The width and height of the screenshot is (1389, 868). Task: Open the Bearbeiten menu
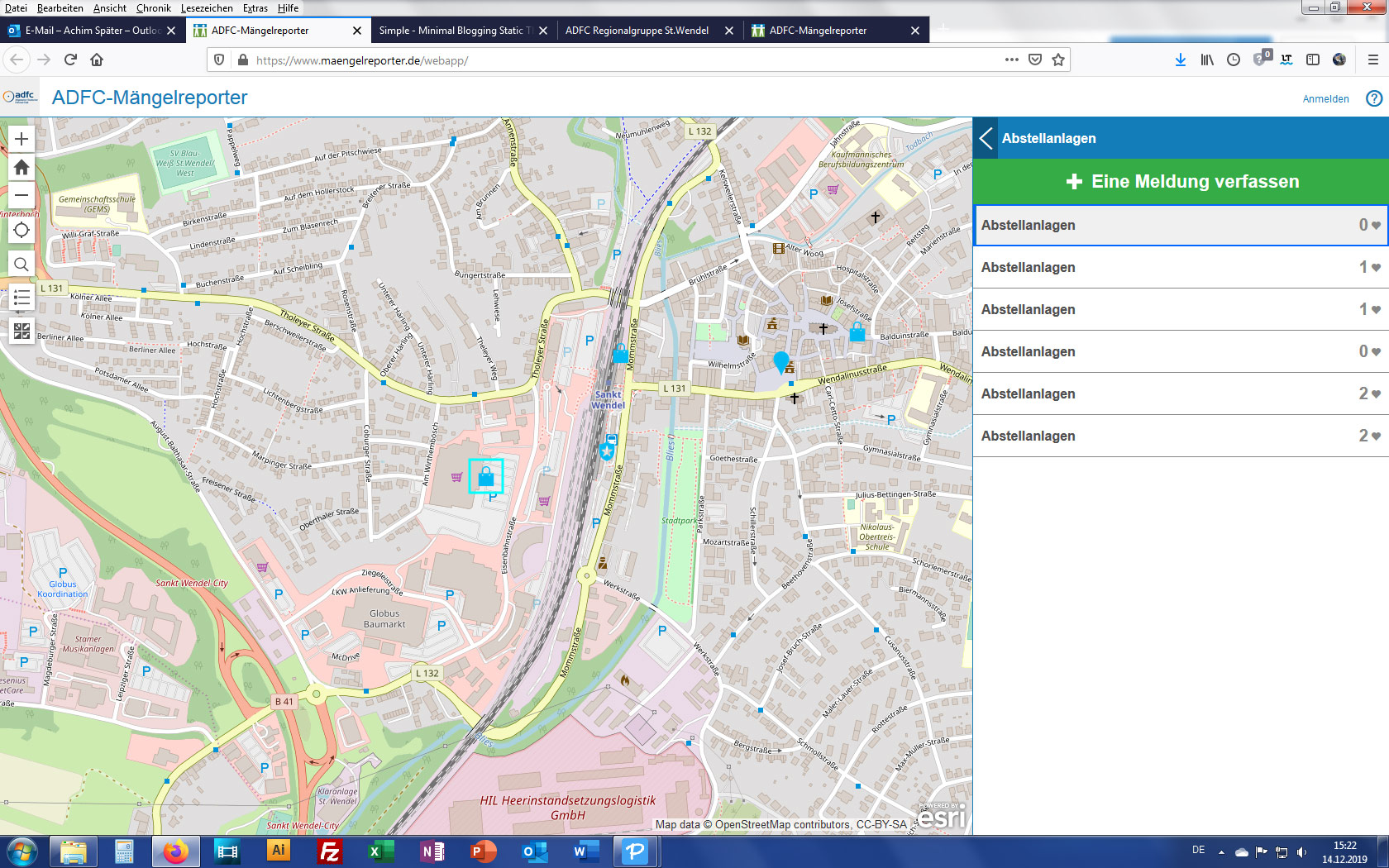pos(60,8)
